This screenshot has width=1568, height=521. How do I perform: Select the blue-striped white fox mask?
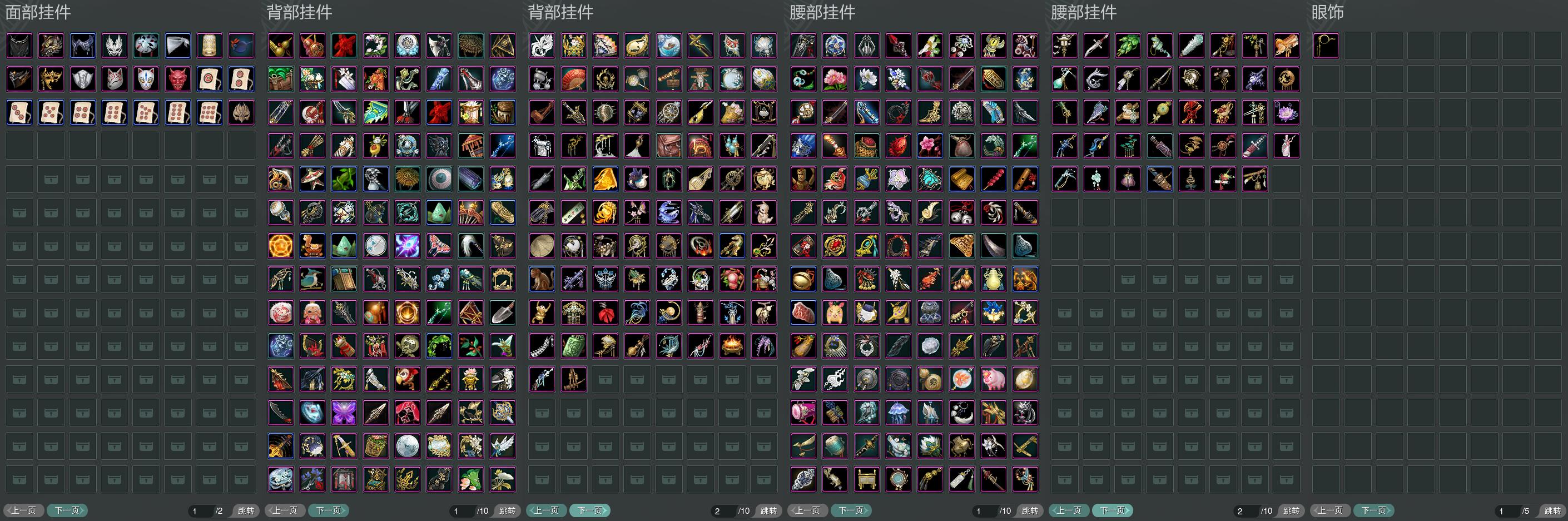pos(146,79)
